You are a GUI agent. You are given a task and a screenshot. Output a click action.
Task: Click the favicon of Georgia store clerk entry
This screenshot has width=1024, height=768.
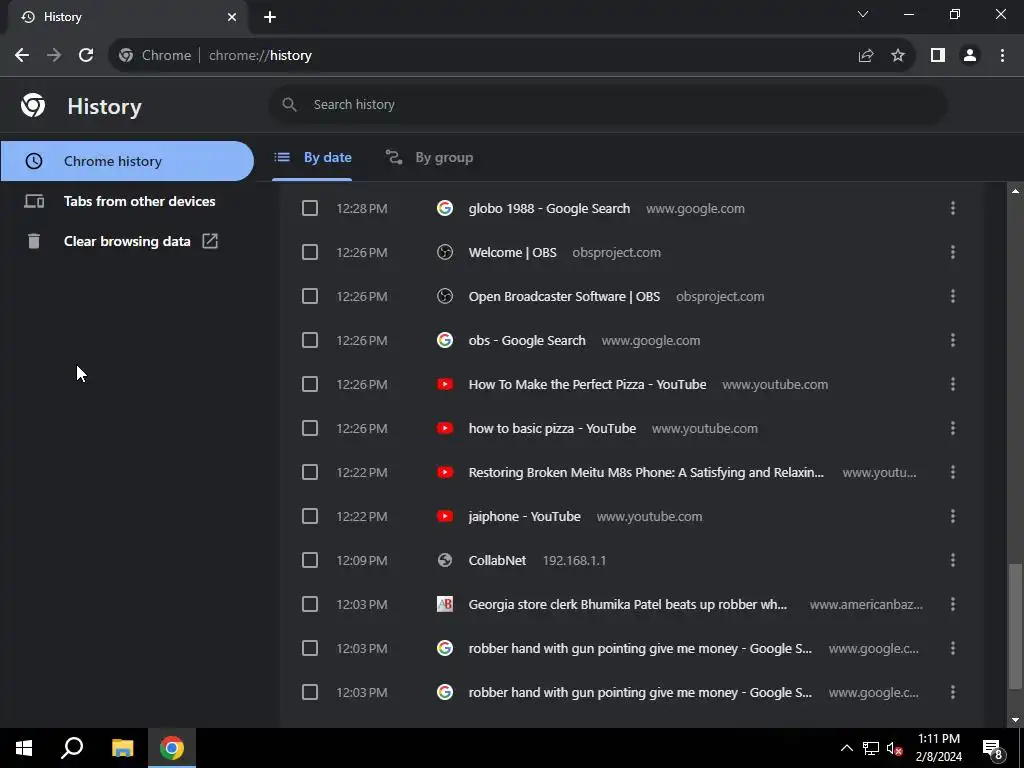(x=445, y=604)
